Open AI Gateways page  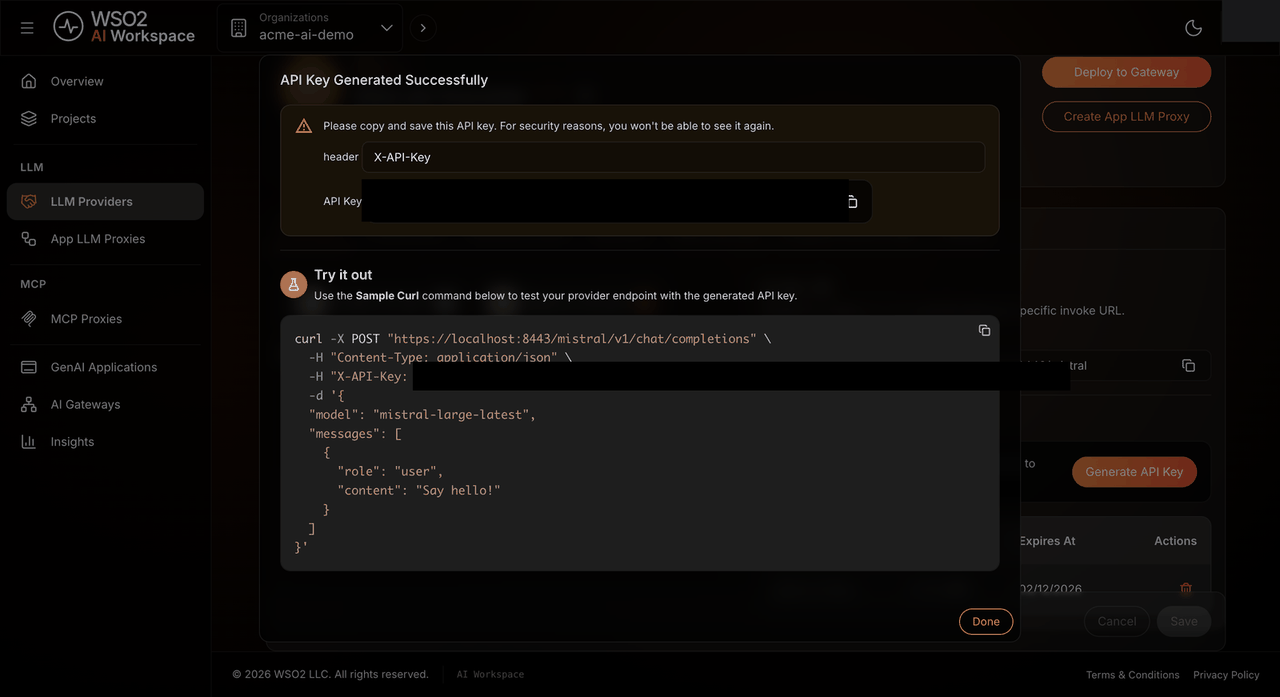tap(105, 404)
